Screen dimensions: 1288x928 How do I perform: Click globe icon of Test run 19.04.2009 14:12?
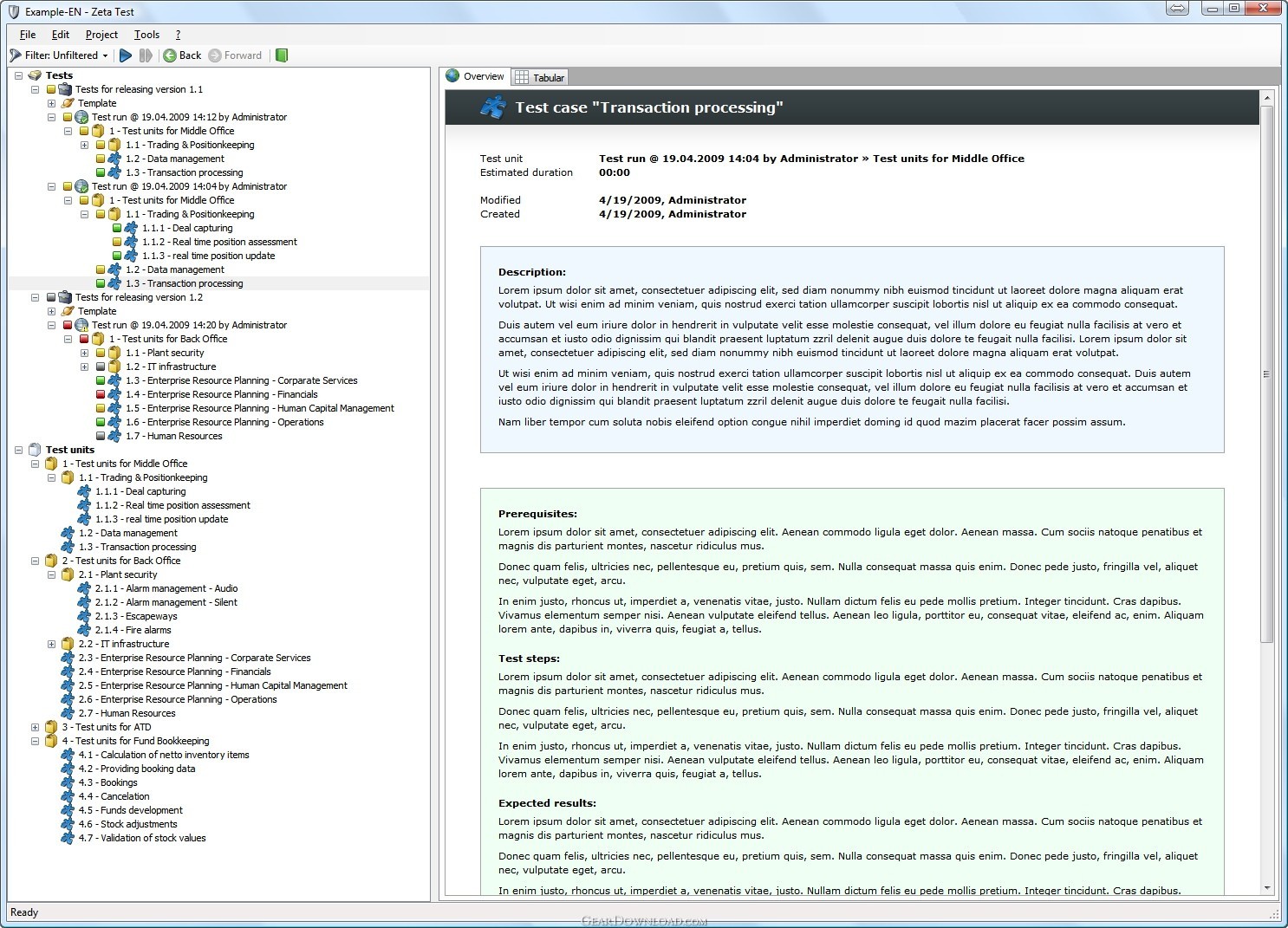(81, 117)
